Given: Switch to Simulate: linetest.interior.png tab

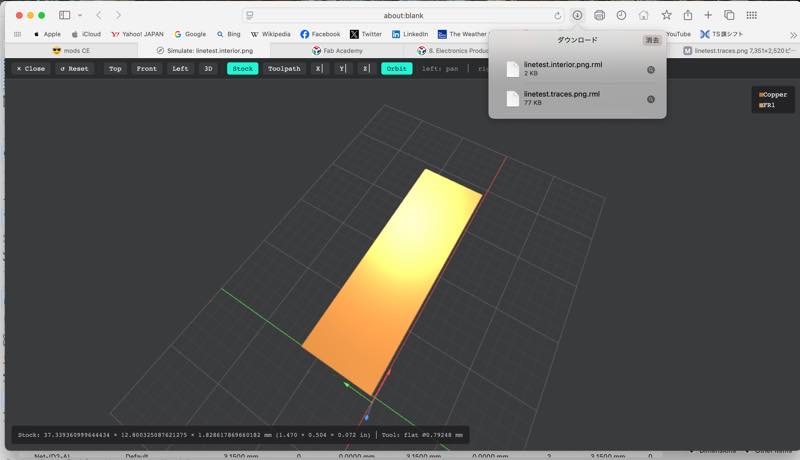Looking at the screenshot, I should [204, 50].
